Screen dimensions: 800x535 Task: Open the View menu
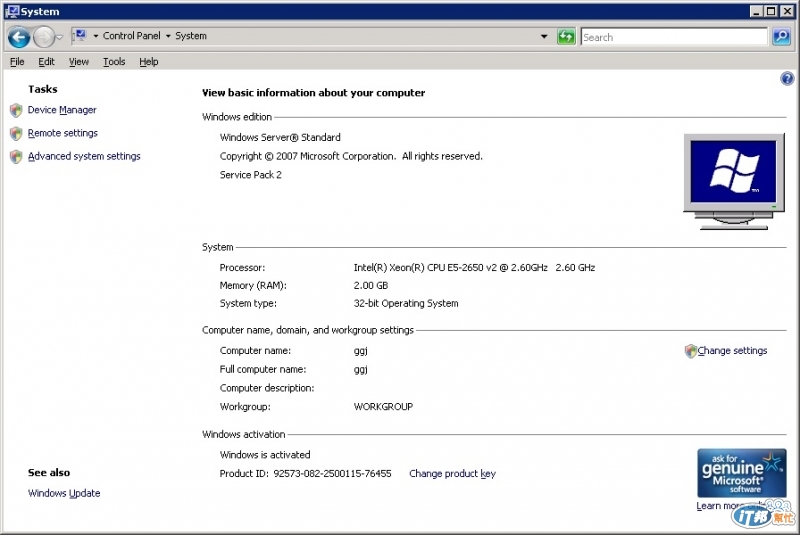click(79, 62)
